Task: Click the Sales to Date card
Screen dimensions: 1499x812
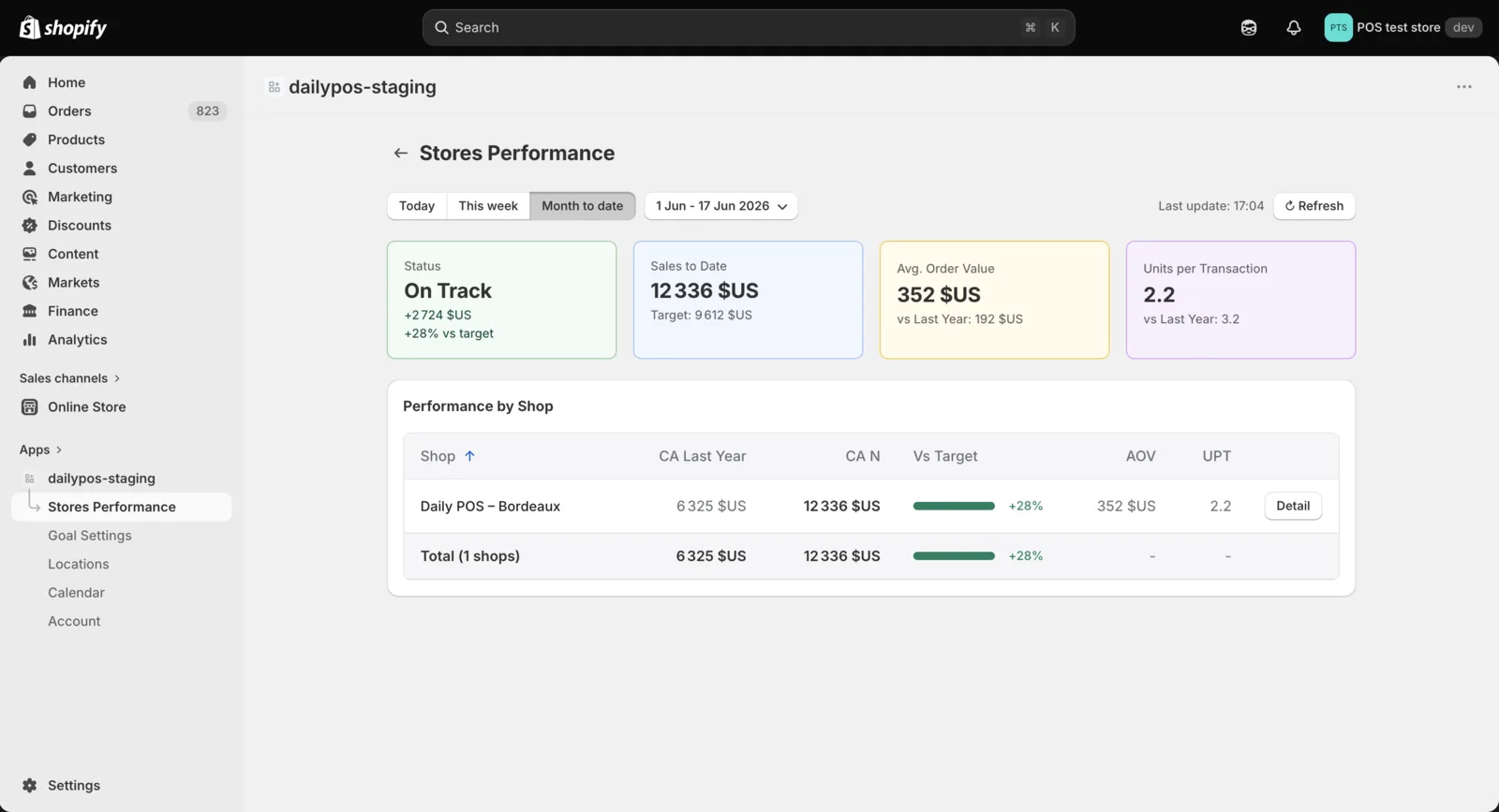Action: pyautogui.click(x=749, y=300)
